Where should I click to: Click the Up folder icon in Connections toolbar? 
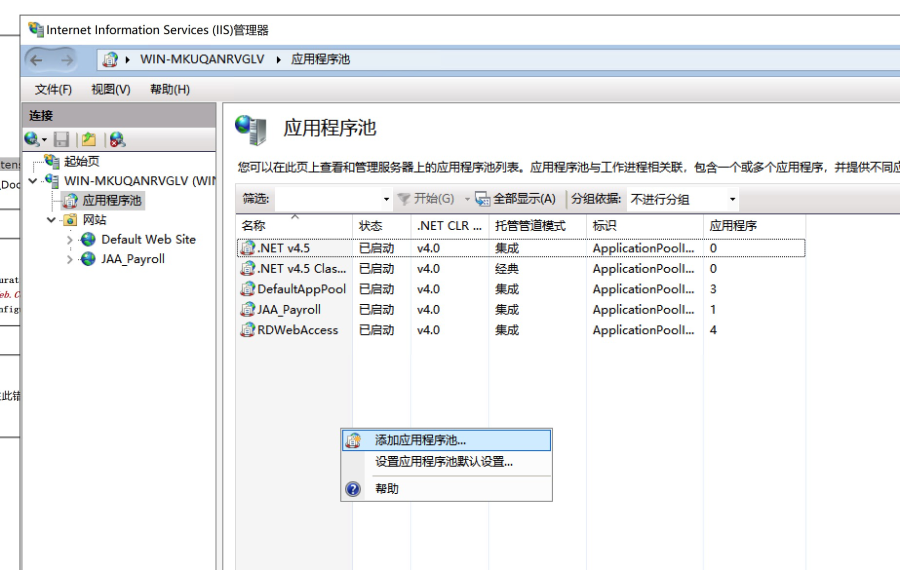point(89,140)
